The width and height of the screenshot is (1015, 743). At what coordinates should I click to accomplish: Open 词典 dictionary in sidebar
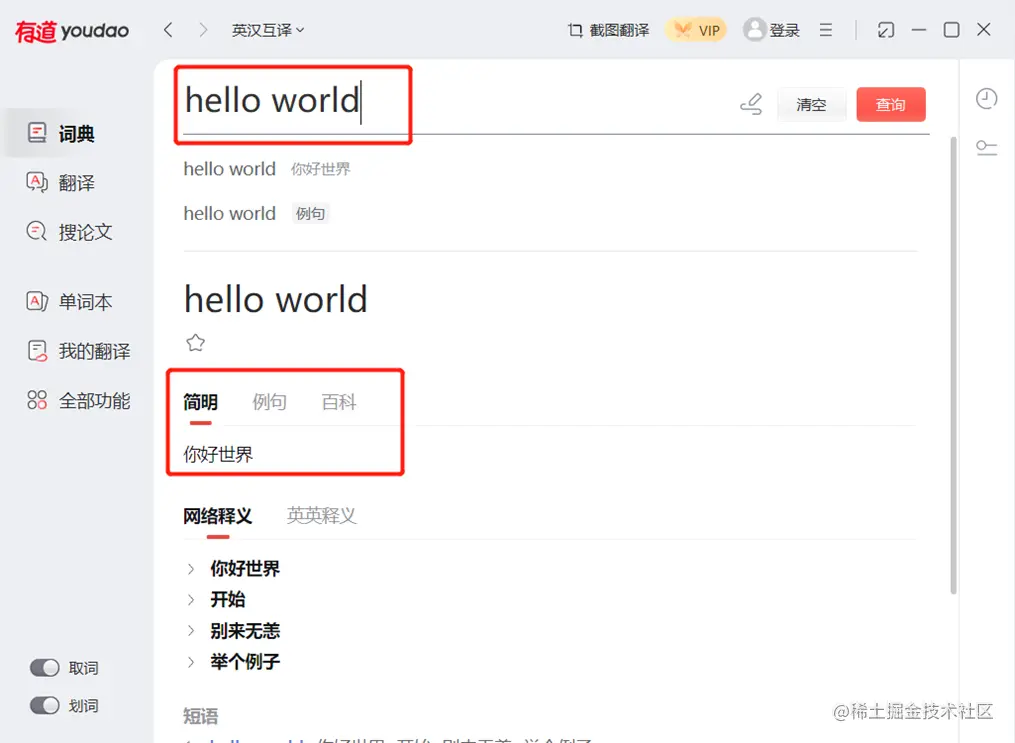(x=62, y=133)
